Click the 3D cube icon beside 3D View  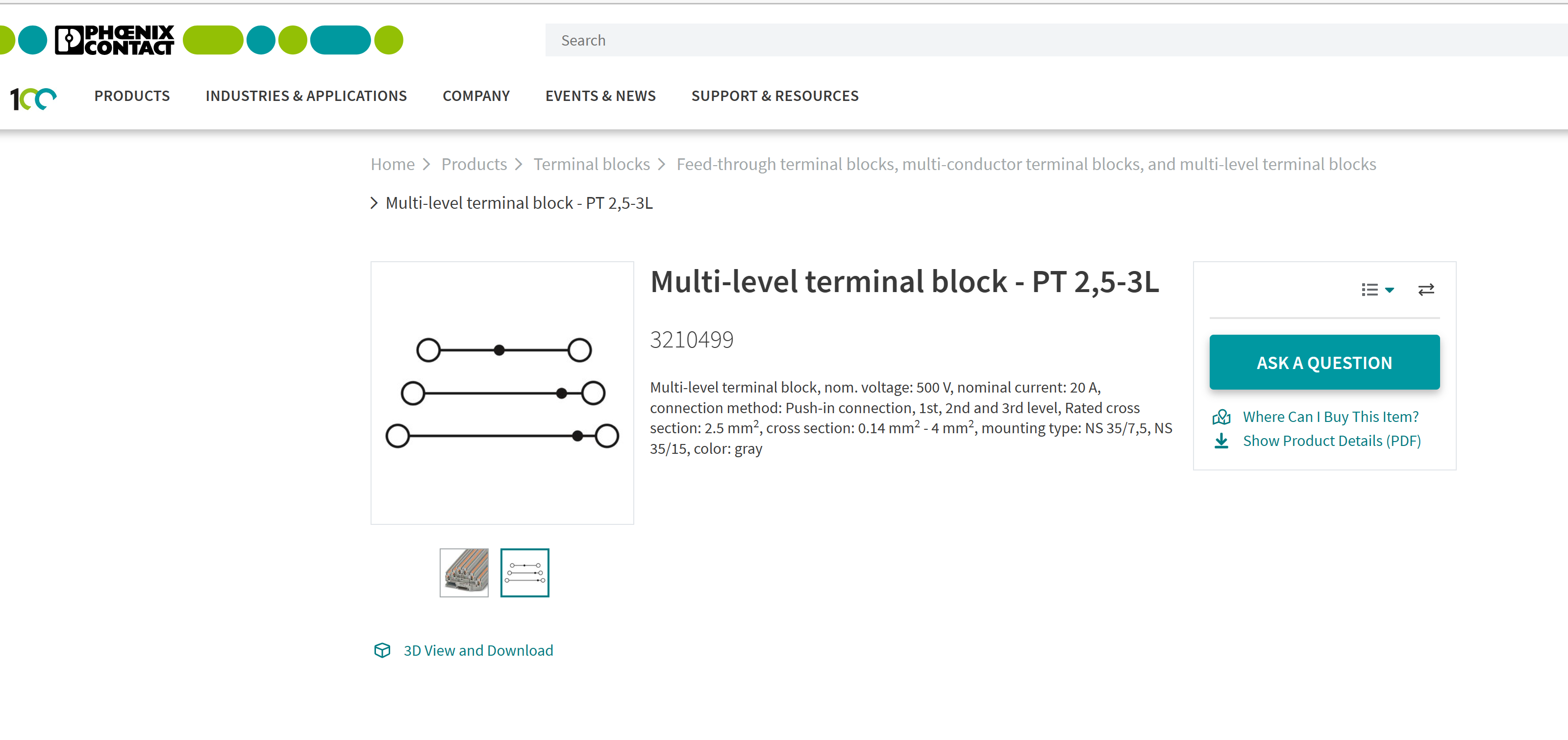tap(382, 650)
